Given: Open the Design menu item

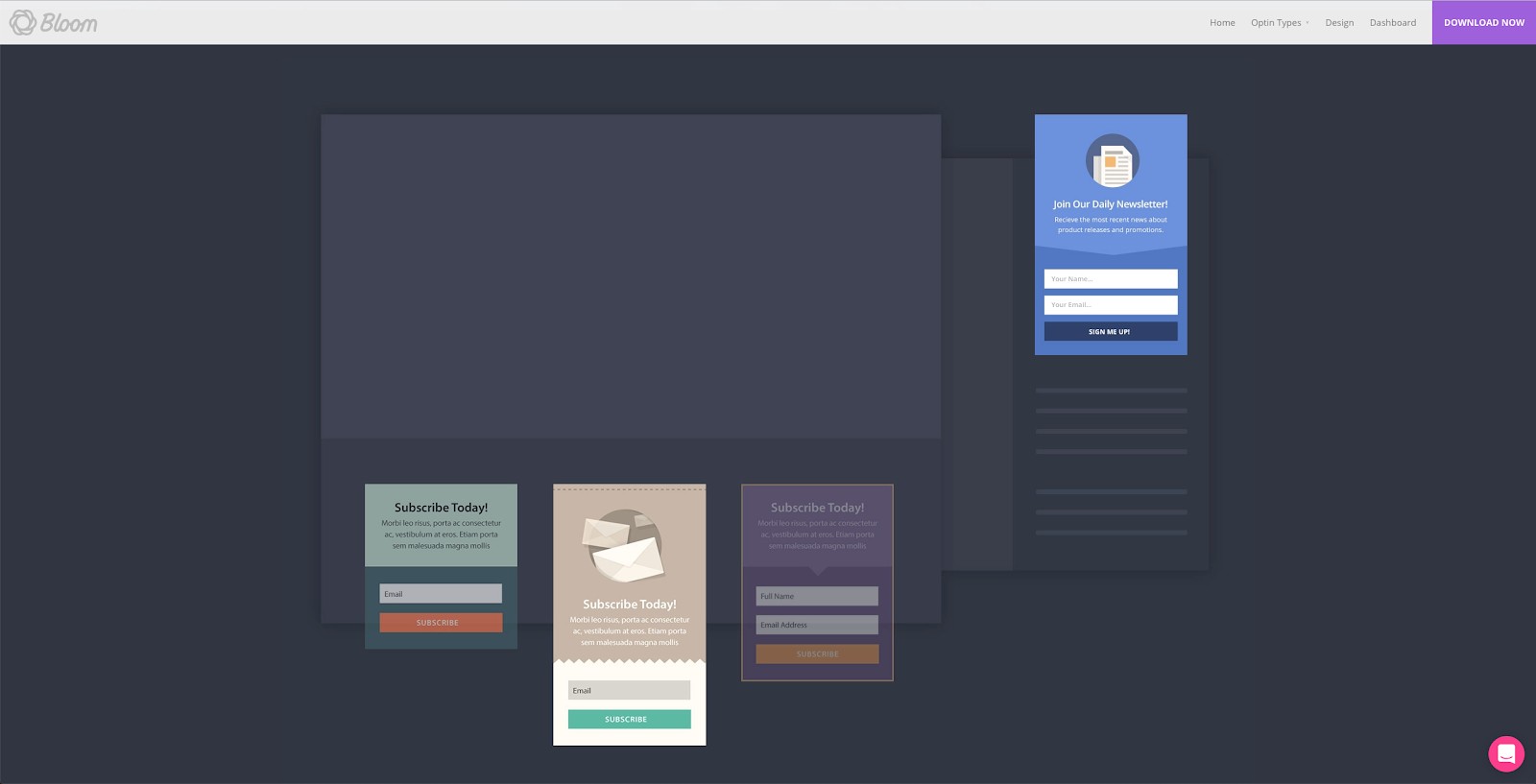Looking at the screenshot, I should coord(1339,23).
